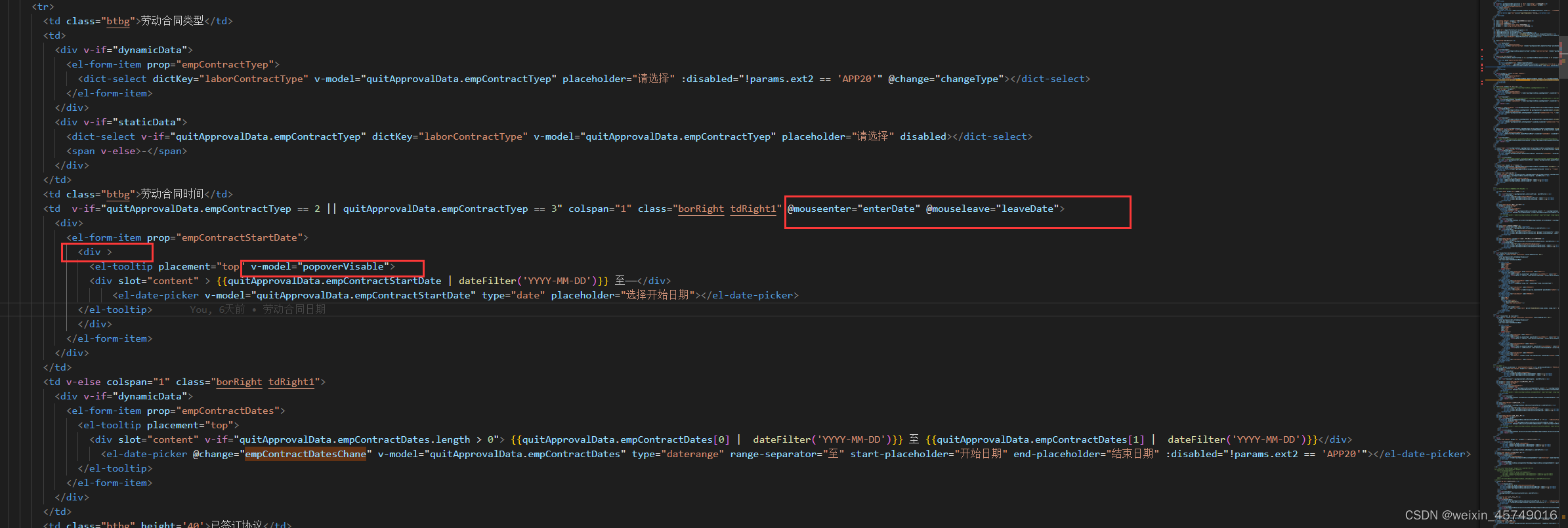Click @mouseleave="leaveDate" attribute
Screen dimensions: 1568x528
[992, 209]
